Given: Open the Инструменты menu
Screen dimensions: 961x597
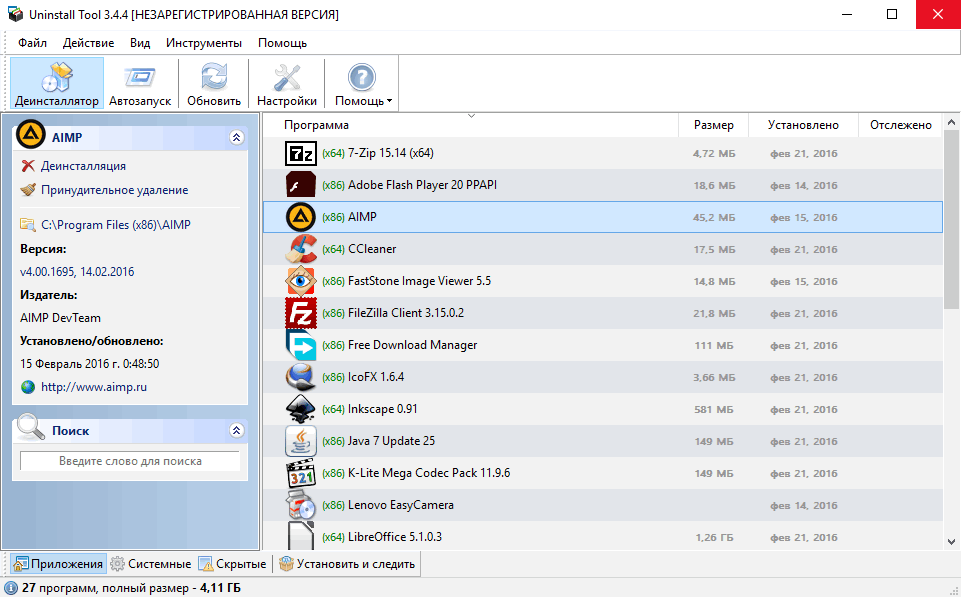Looking at the screenshot, I should click(x=203, y=43).
